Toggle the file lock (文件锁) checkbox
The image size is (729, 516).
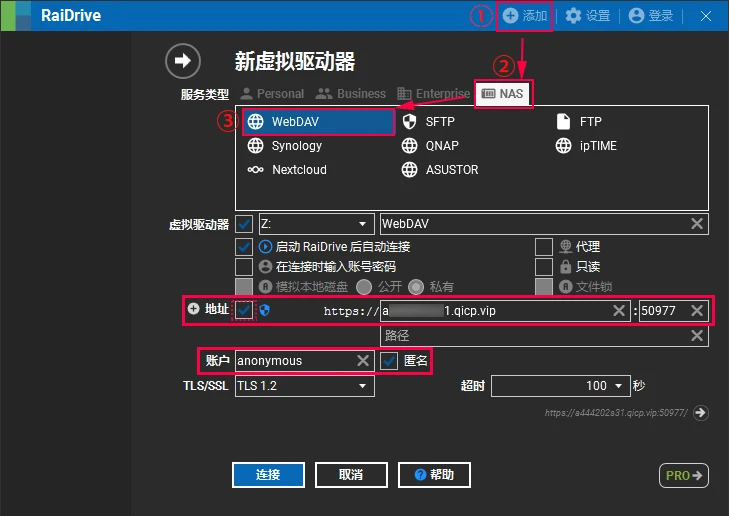543,287
